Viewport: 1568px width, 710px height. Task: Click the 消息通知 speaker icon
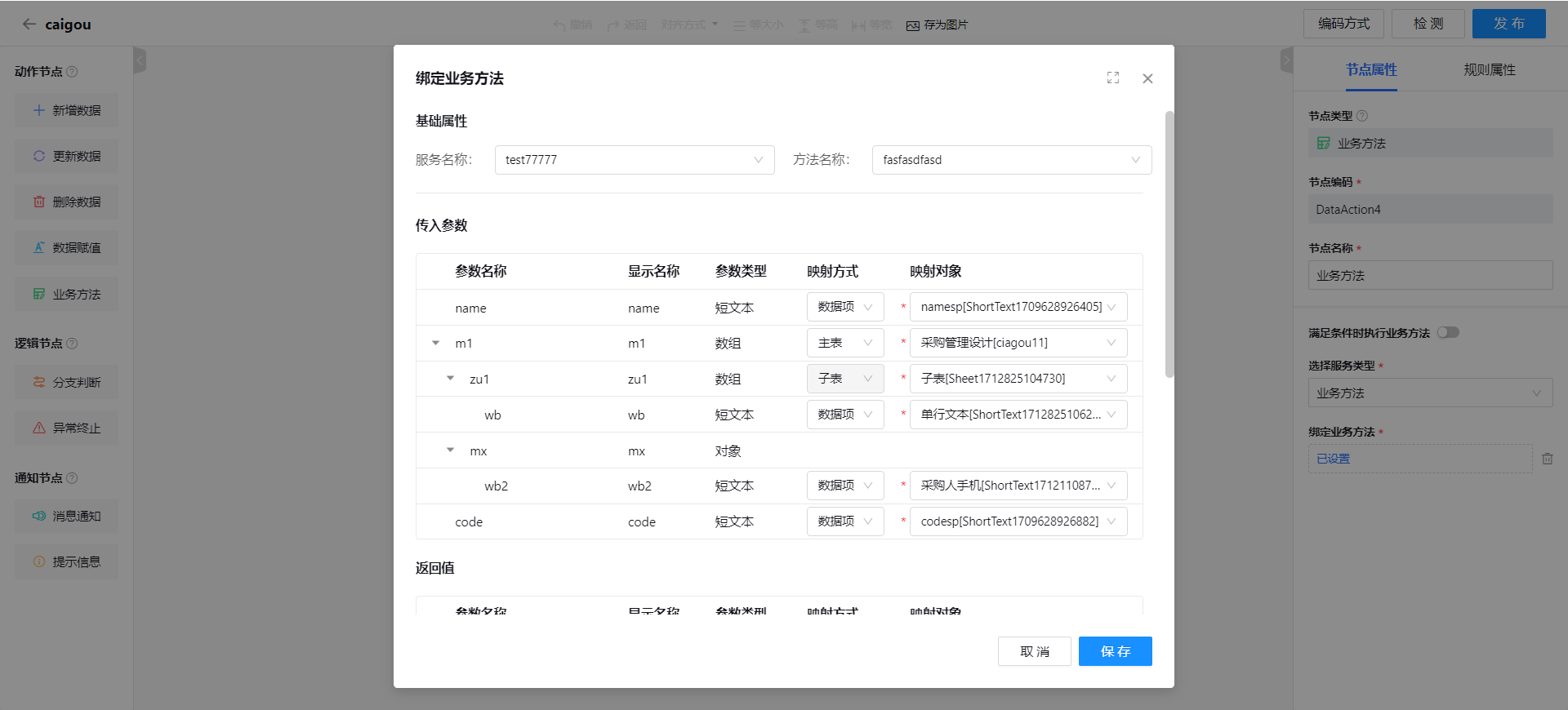click(x=39, y=516)
